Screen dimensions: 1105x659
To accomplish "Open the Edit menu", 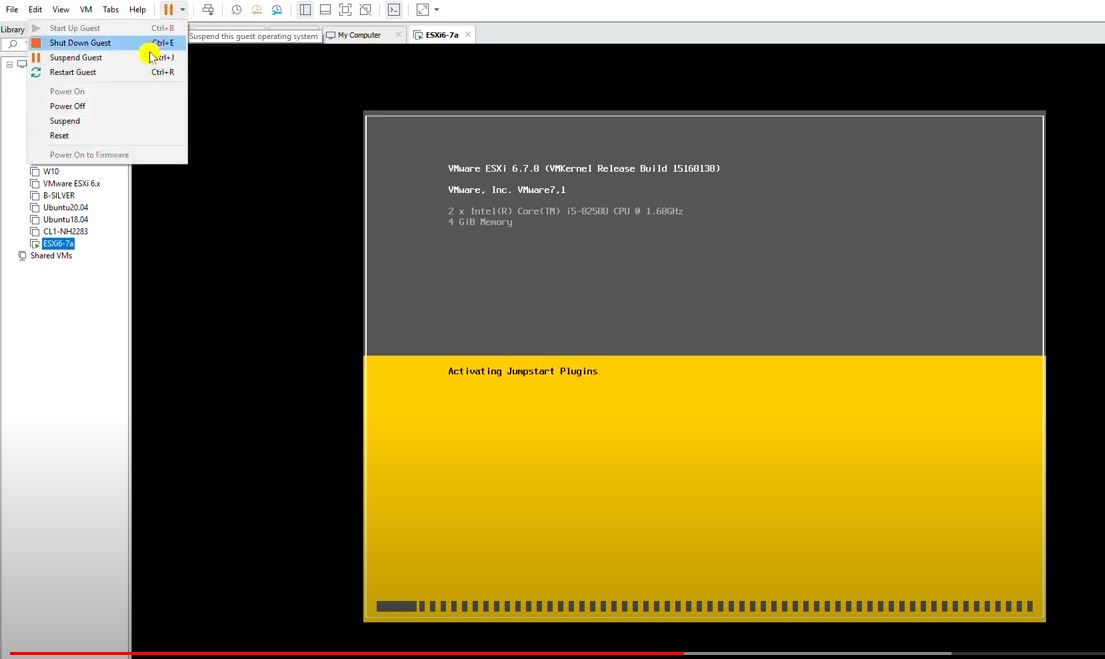I will [35, 10].
